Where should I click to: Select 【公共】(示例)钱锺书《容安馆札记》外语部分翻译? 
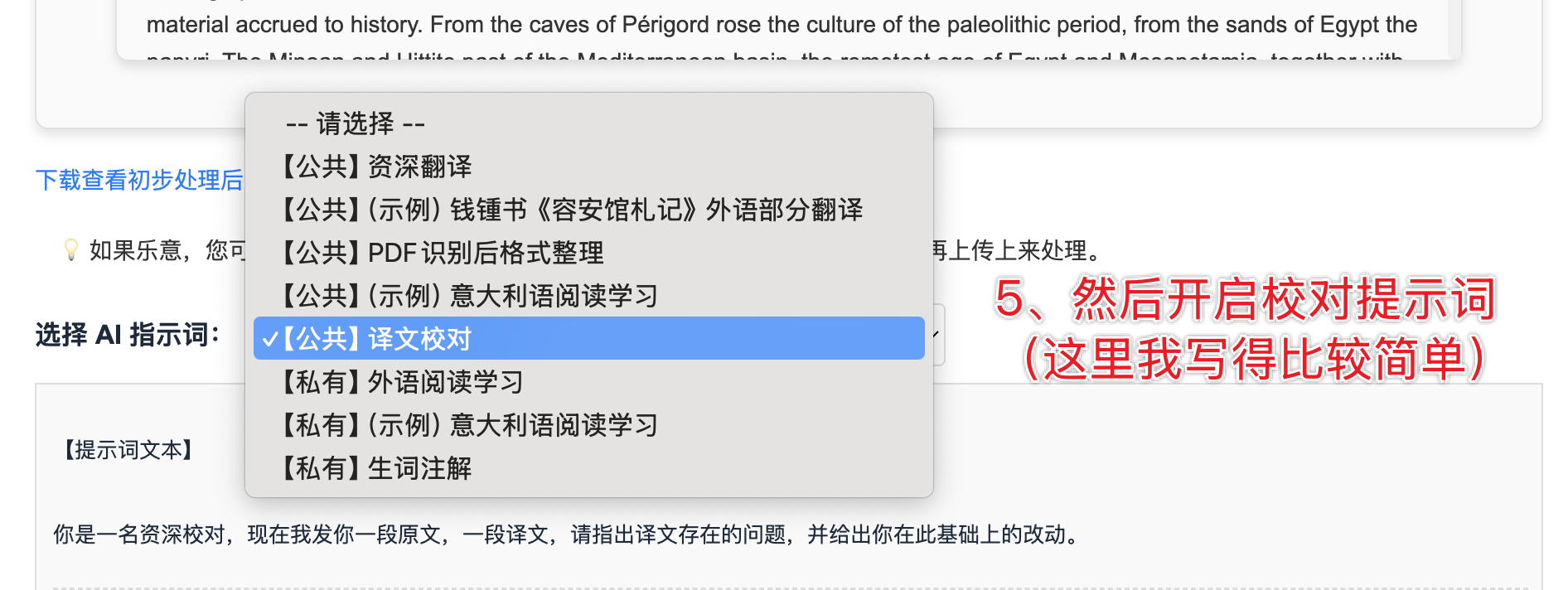click(572, 210)
